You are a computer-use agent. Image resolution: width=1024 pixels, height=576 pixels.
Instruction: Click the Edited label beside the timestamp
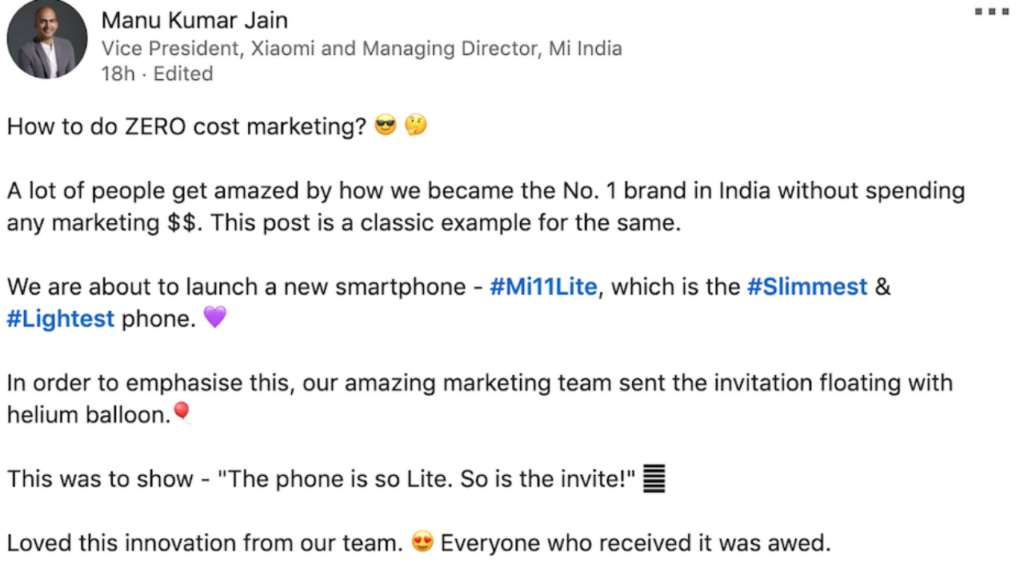tap(183, 73)
